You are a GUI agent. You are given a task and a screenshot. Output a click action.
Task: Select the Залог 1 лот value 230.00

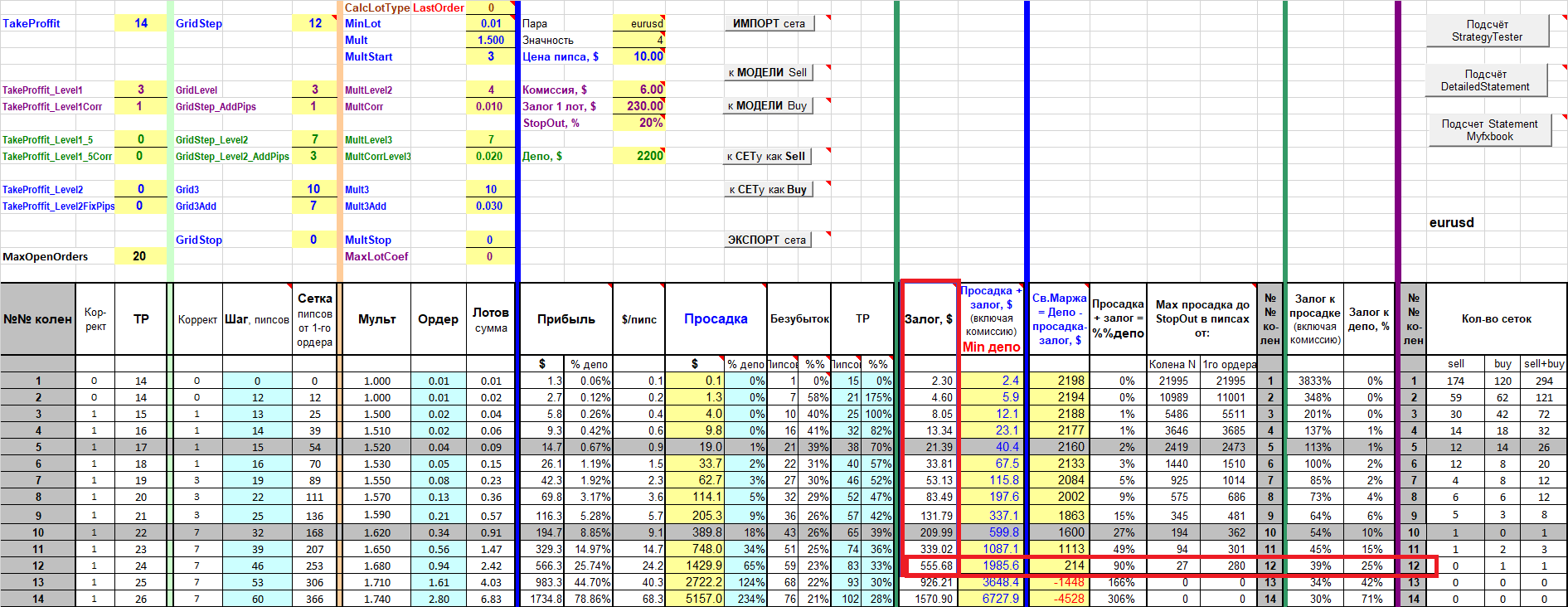[x=638, y=106]
